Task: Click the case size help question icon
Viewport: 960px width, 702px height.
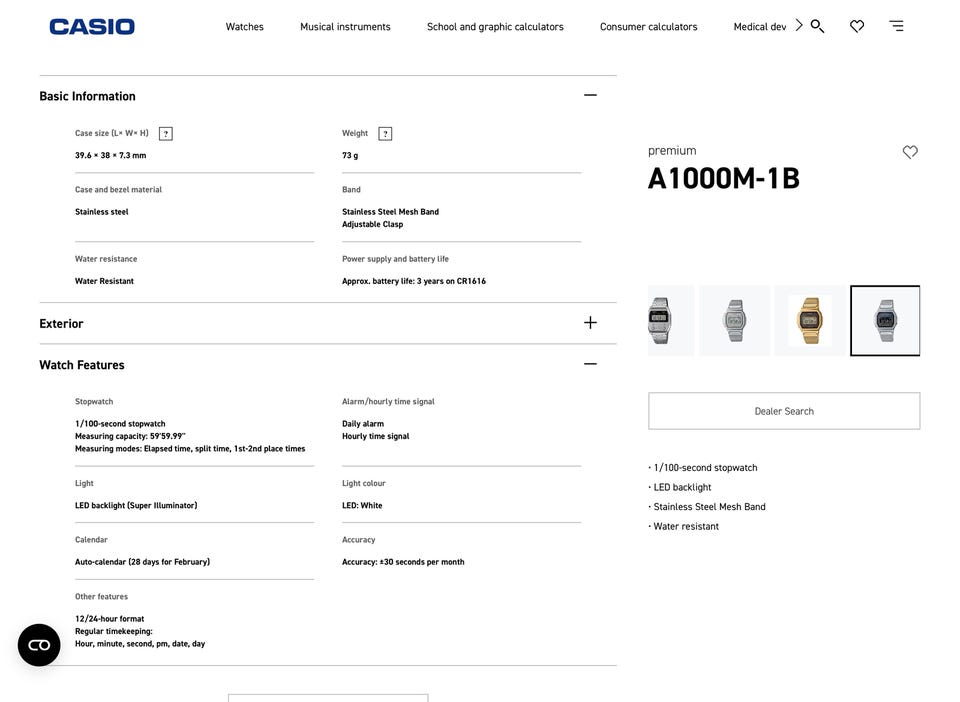Action: (x=166, y=134)
